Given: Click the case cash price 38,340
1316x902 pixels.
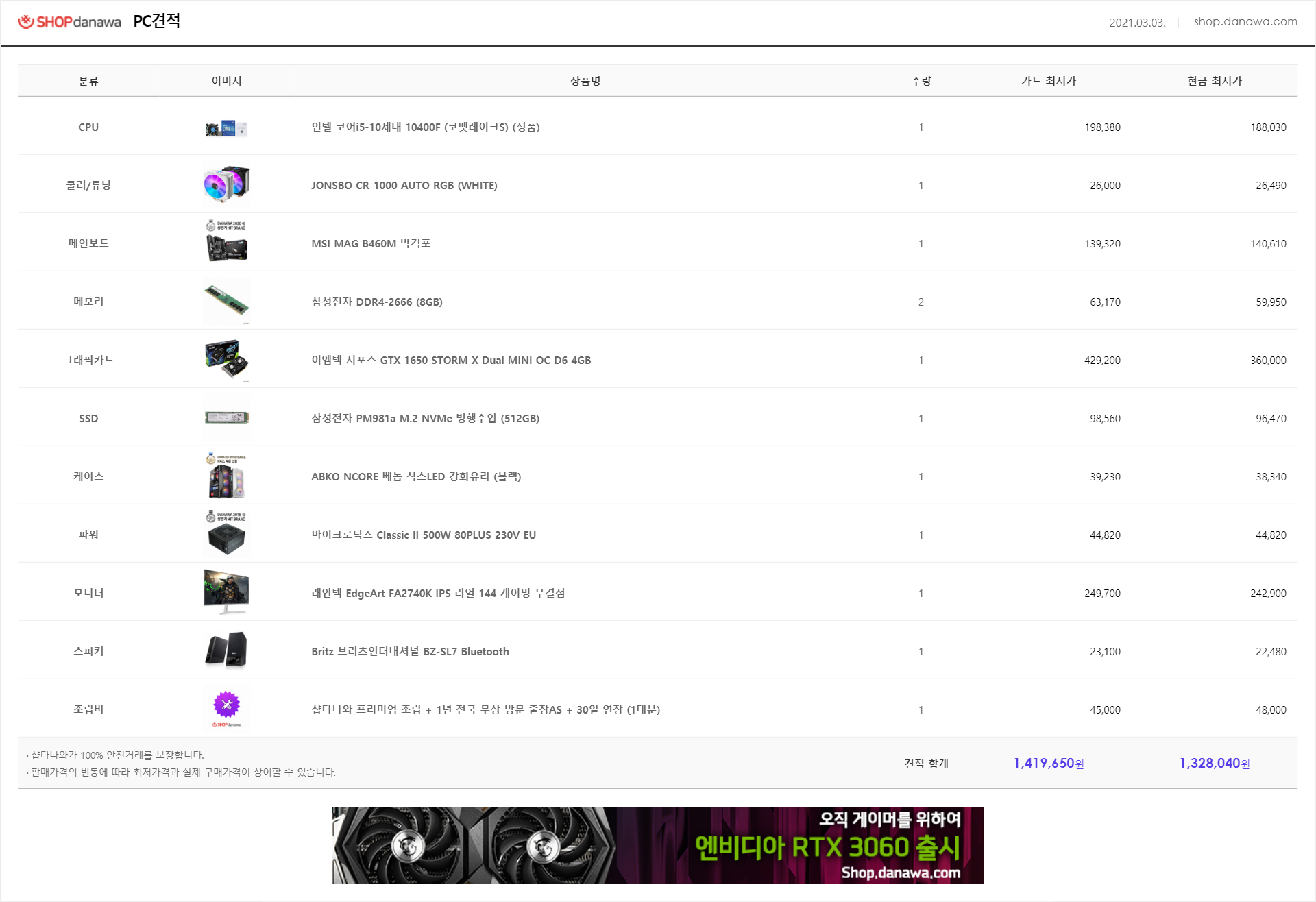Looking at the screenshot, I should (1271, 477).
